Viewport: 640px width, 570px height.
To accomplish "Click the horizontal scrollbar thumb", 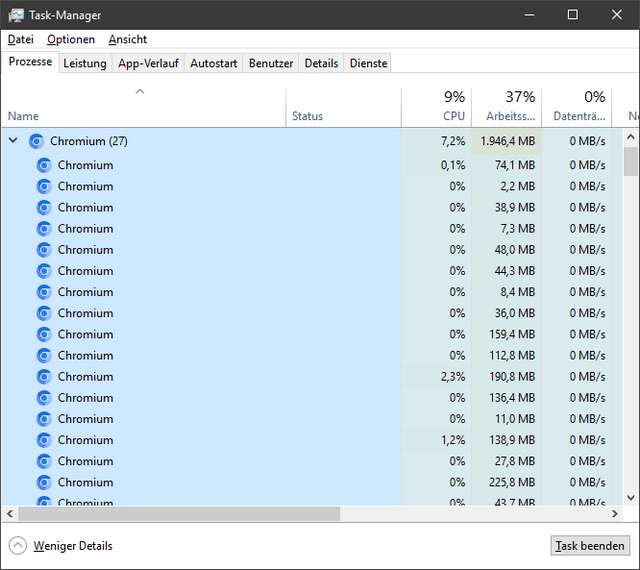I will [179, 514].
